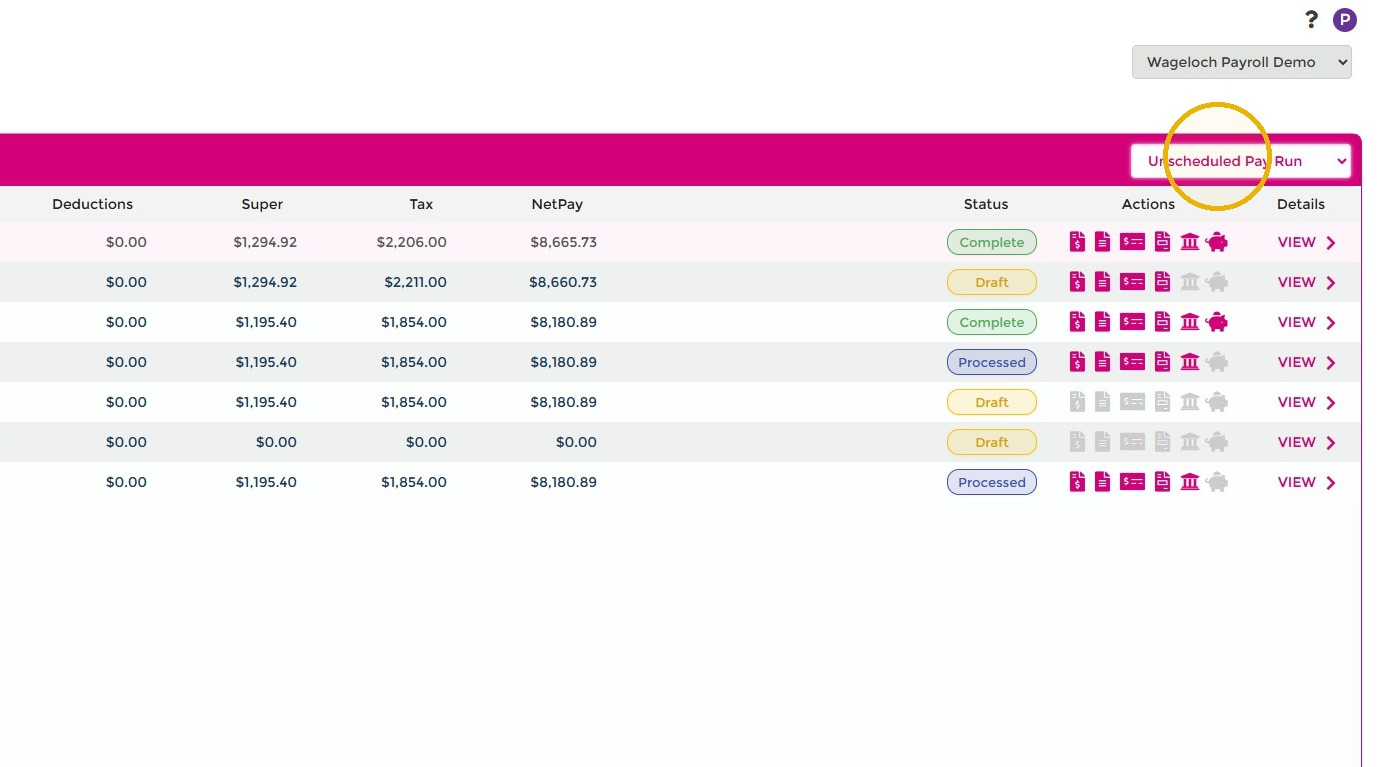
Task: Expand the Unscheduled Pay Run dropdown
Action: [1240, 161]
